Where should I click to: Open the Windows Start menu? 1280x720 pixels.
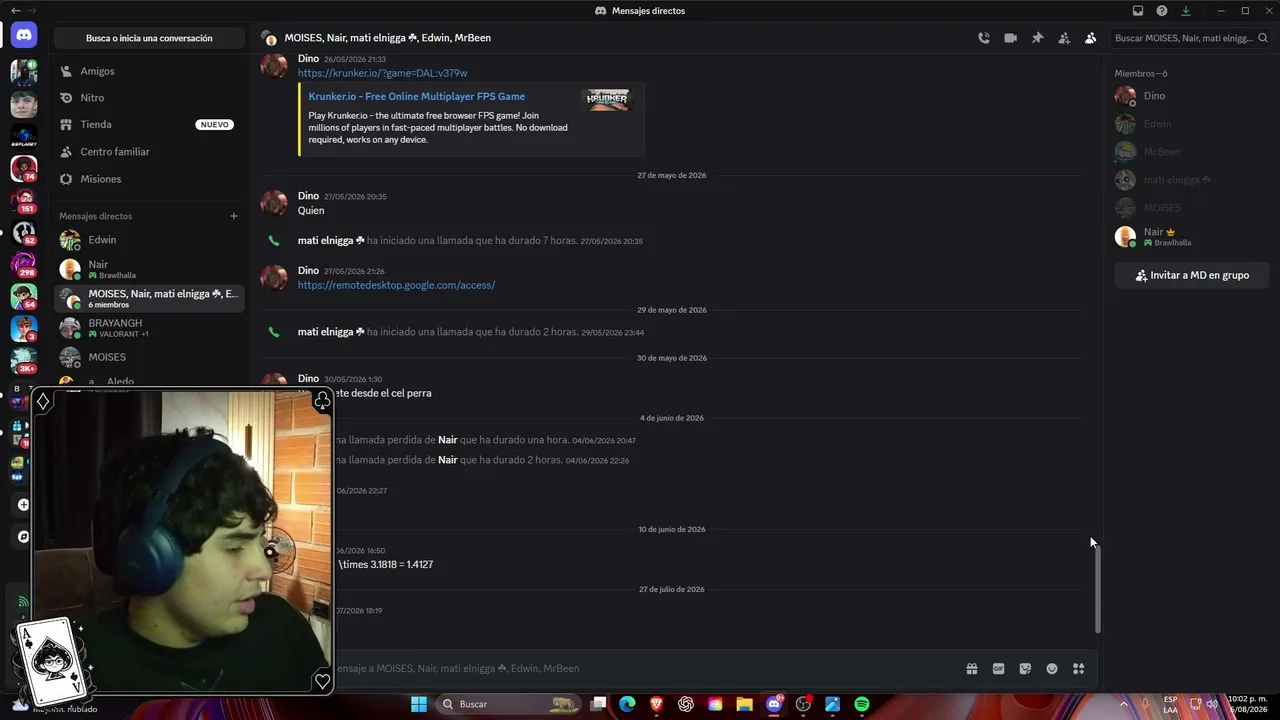point(419,704)
